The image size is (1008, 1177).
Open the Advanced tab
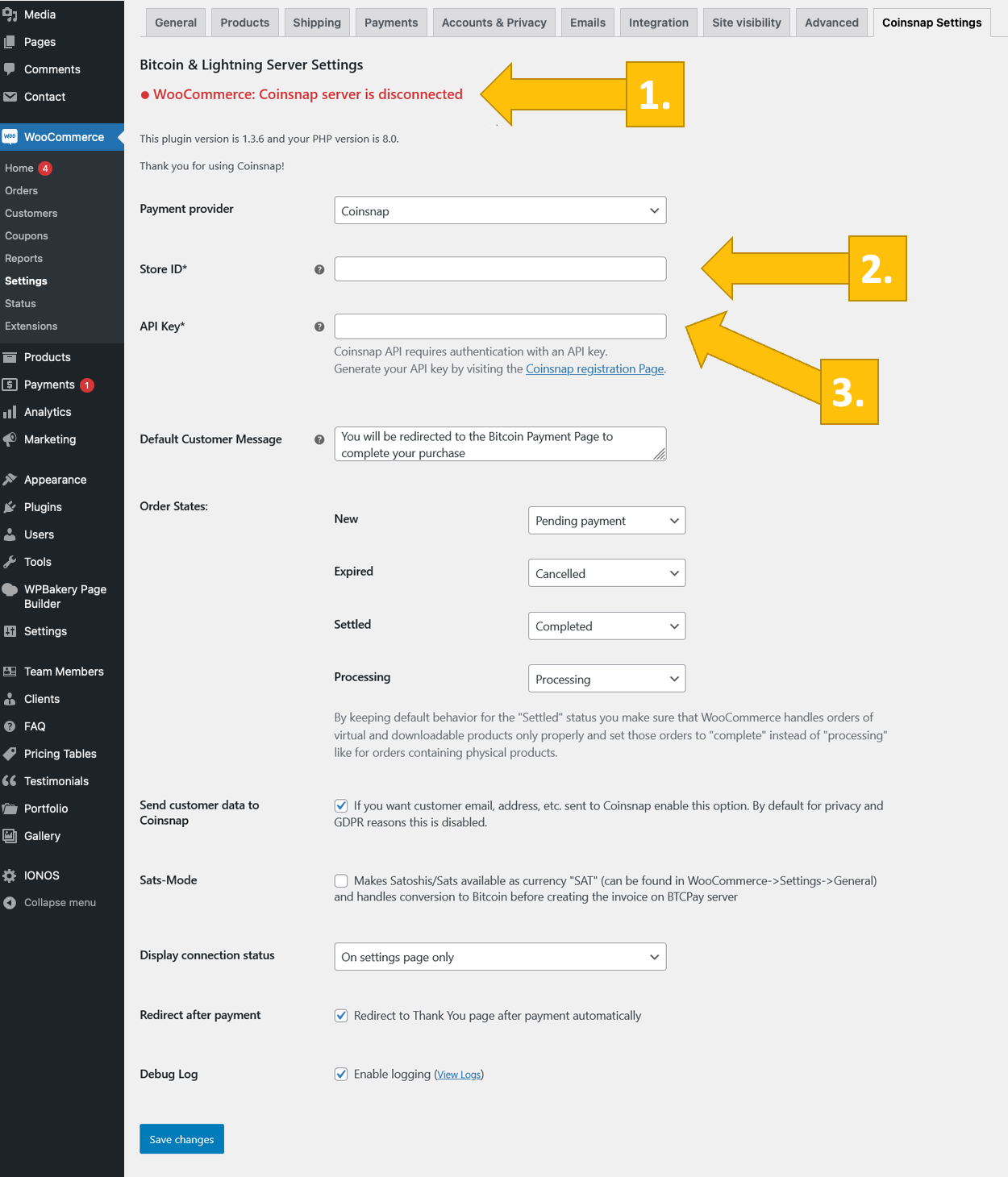831,23
